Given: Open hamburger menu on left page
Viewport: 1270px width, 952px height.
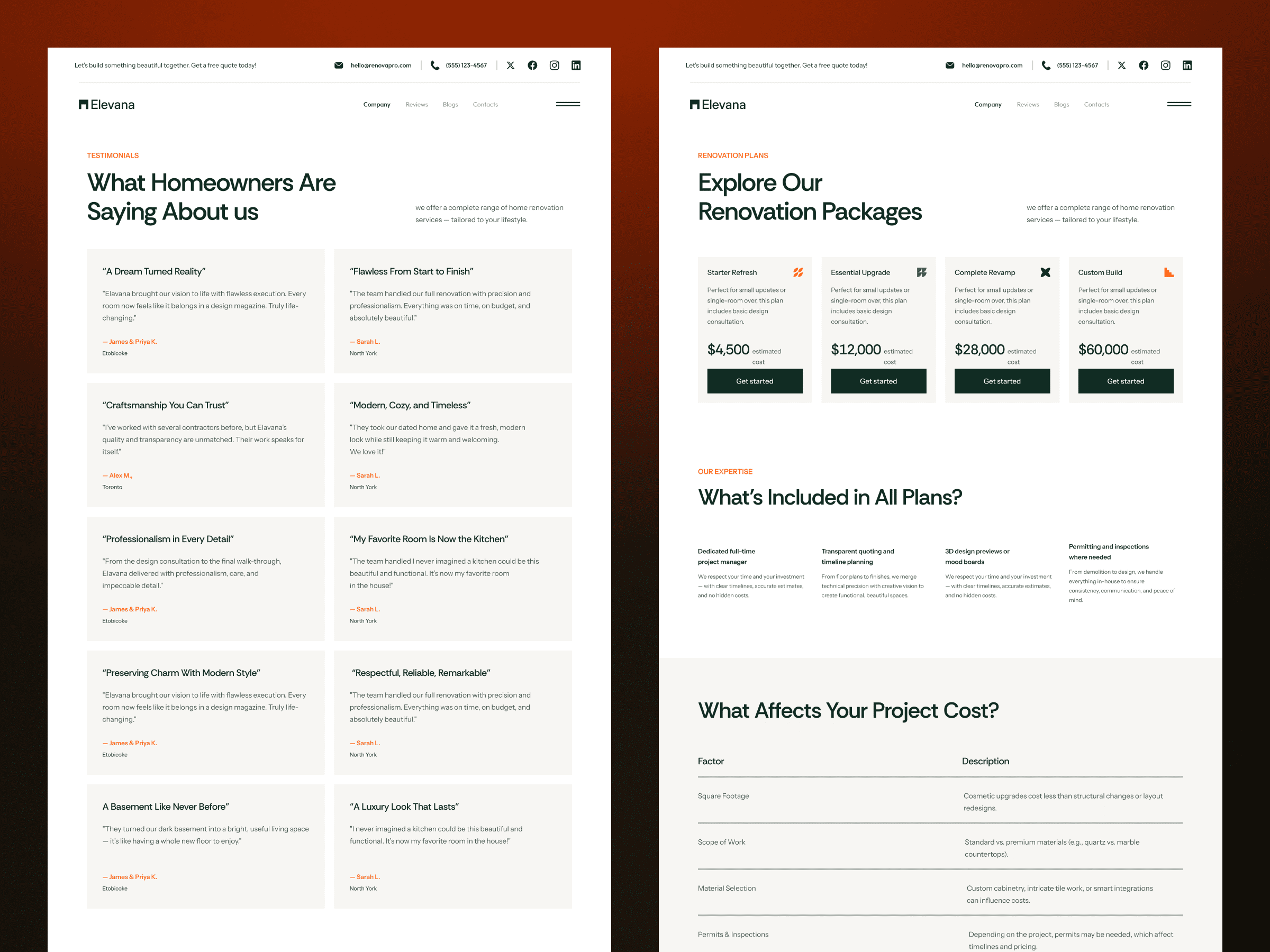Looking at the screenshot, I should 568,104.
